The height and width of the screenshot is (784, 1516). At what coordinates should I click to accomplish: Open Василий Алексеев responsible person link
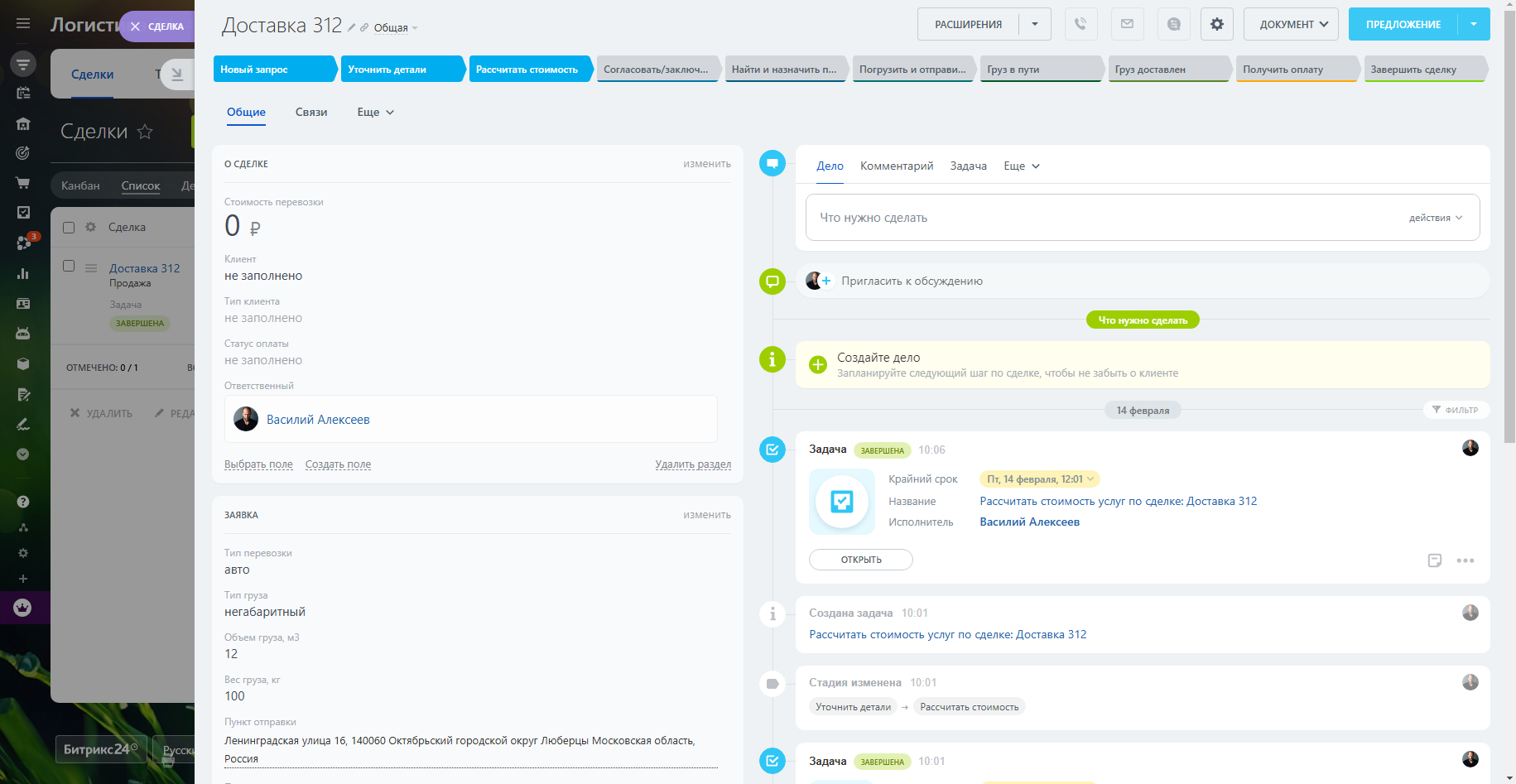click(x=318, y=420)
